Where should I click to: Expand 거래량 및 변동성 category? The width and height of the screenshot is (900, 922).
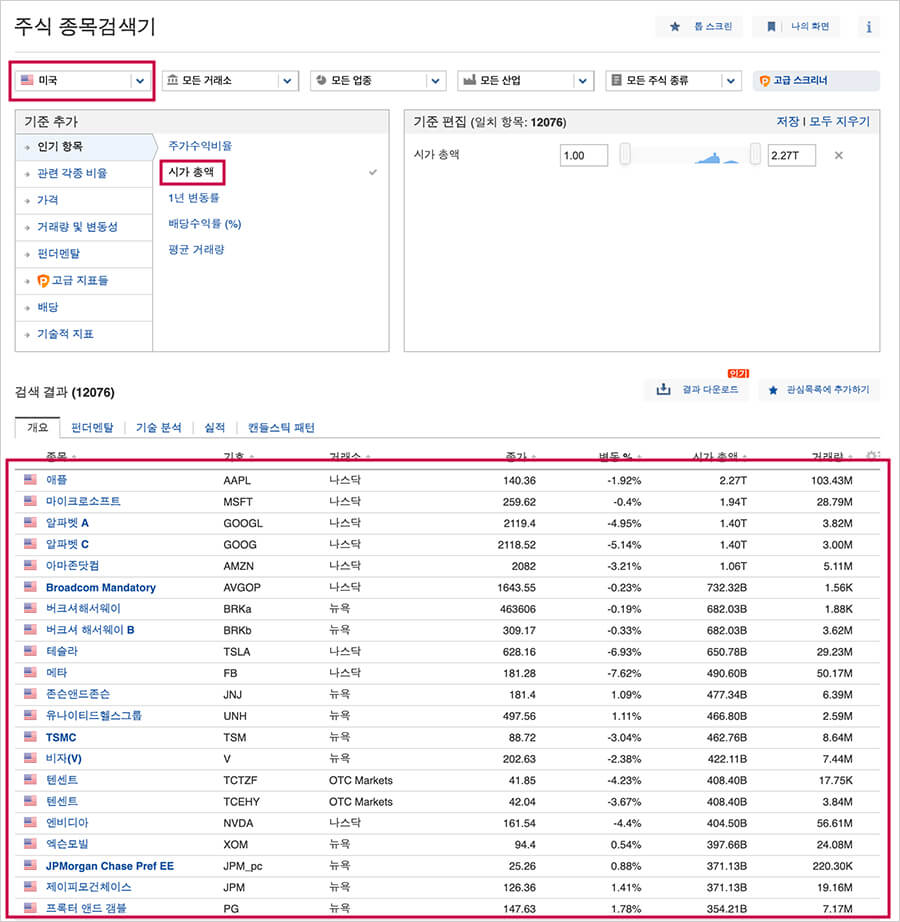(x=84, y=227)
